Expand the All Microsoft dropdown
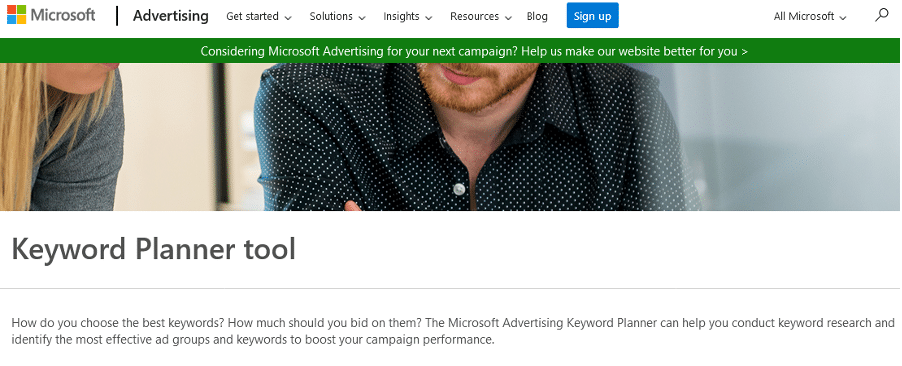 pyautogui.click(x=810, y=17)
